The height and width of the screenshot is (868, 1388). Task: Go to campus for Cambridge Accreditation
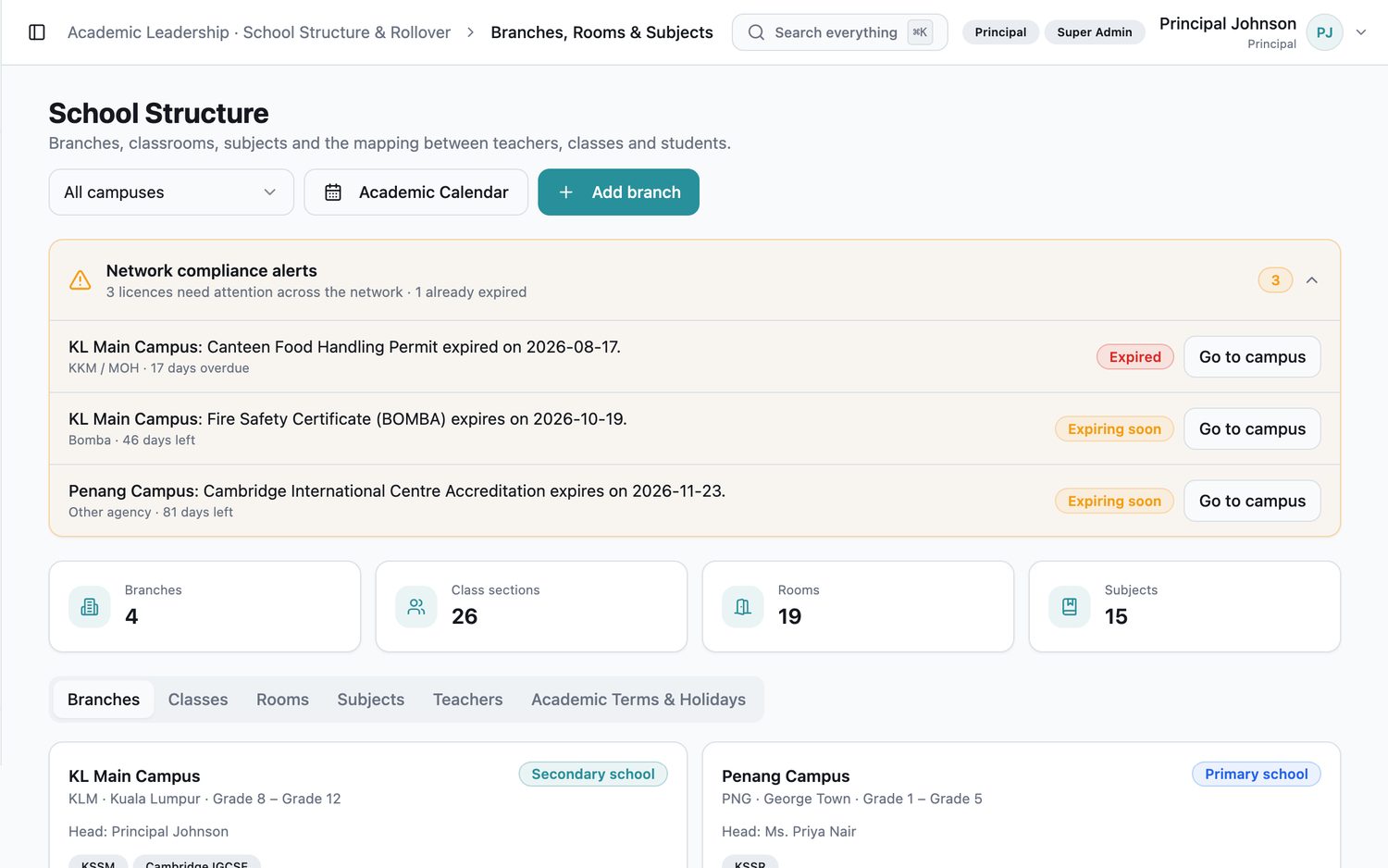[x=1252, y=502]
